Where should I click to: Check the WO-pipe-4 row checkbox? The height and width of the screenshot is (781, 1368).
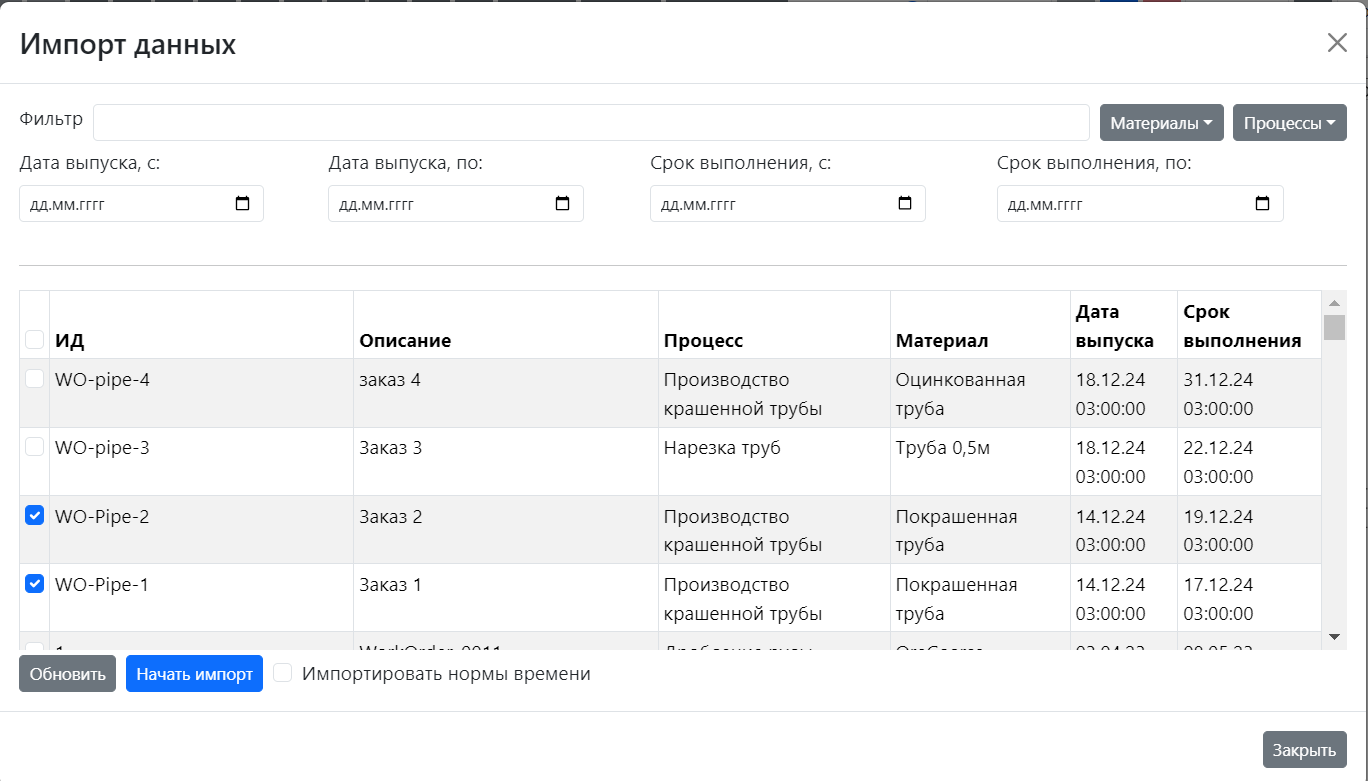click(x=34, y=379)
